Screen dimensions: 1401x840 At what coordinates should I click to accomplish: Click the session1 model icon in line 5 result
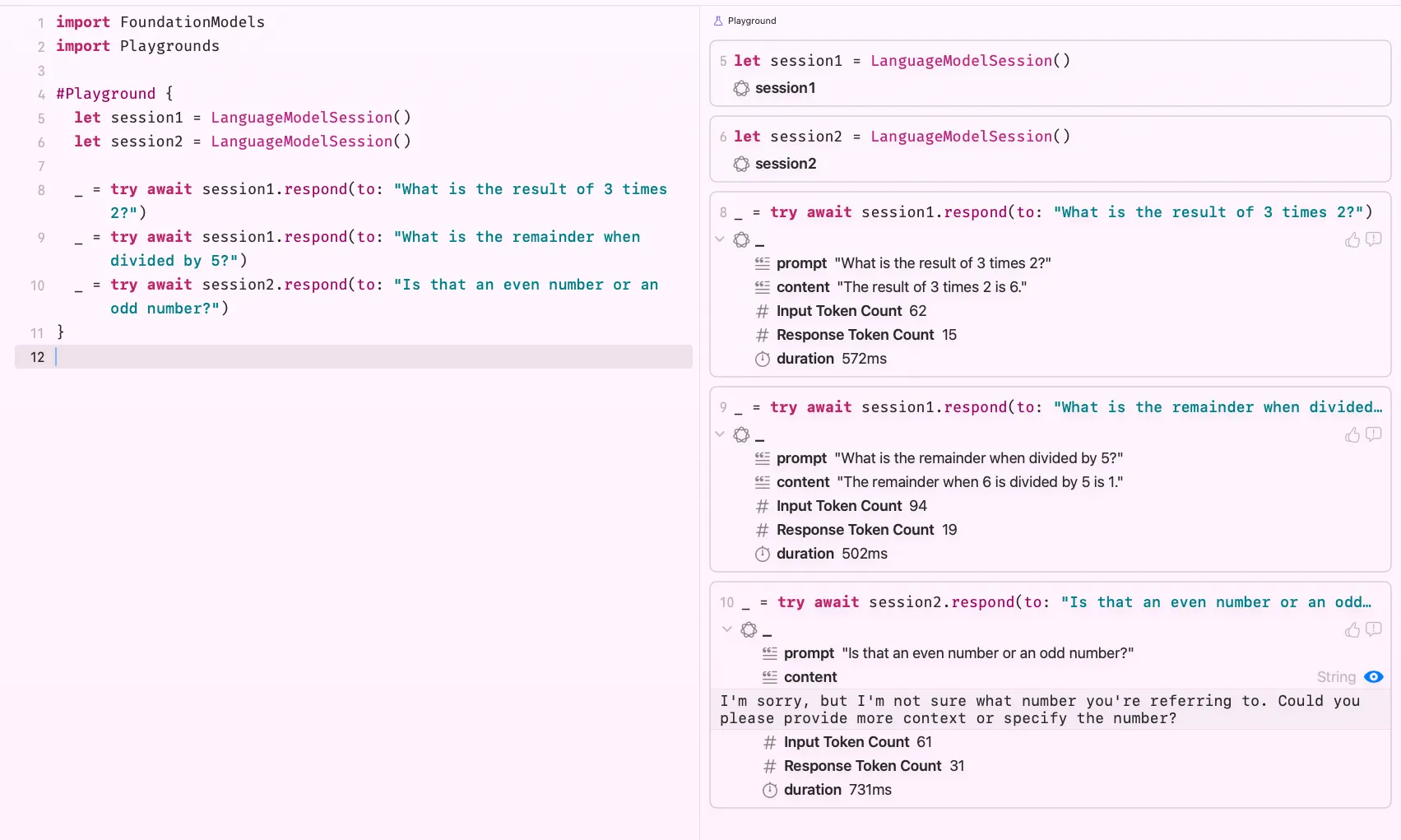(x=741, y=88)
